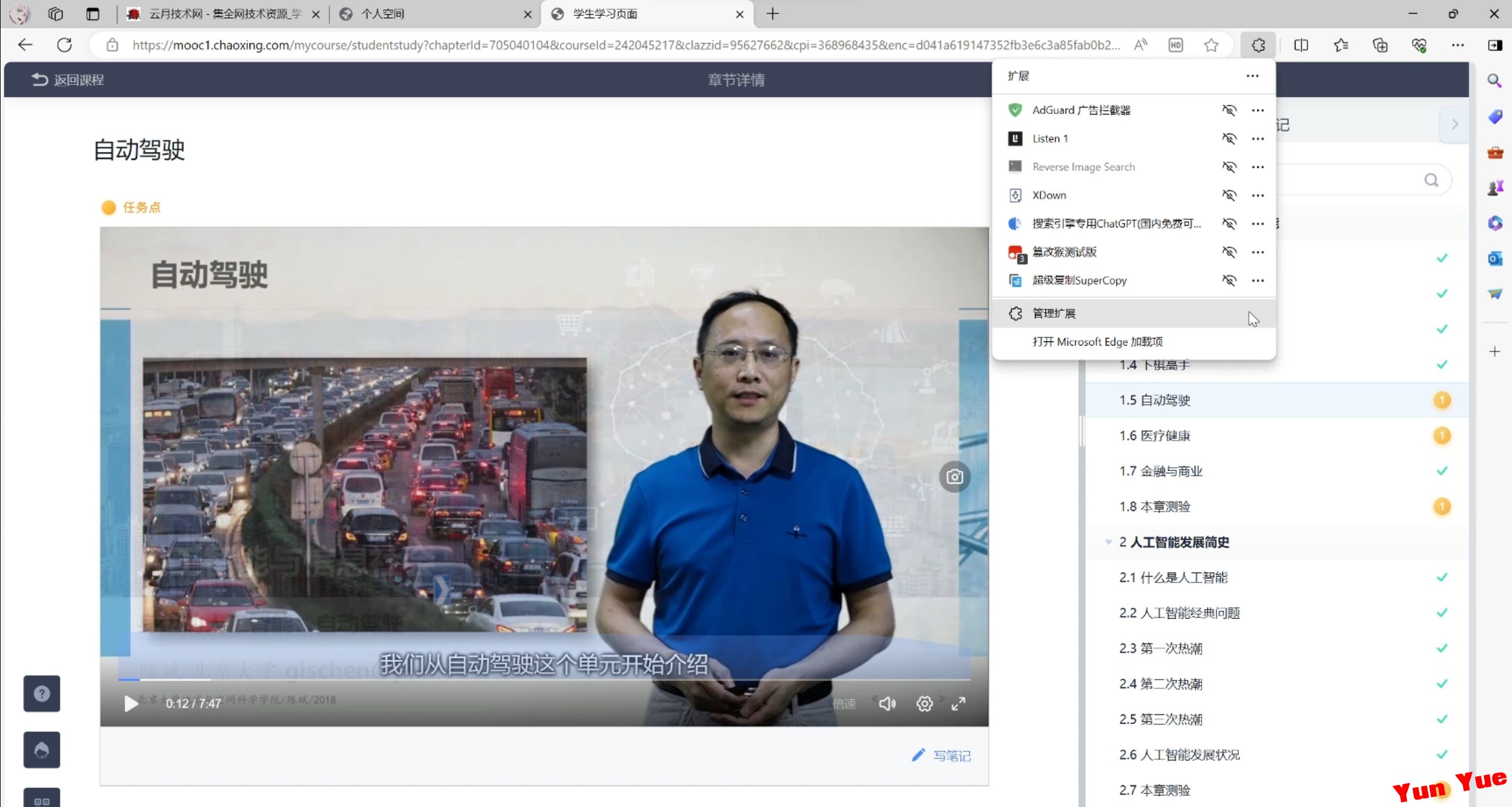This screenshot has height=807, width=1512.
Task: Close the 个人空间 tab
Action: coord(527,14)
